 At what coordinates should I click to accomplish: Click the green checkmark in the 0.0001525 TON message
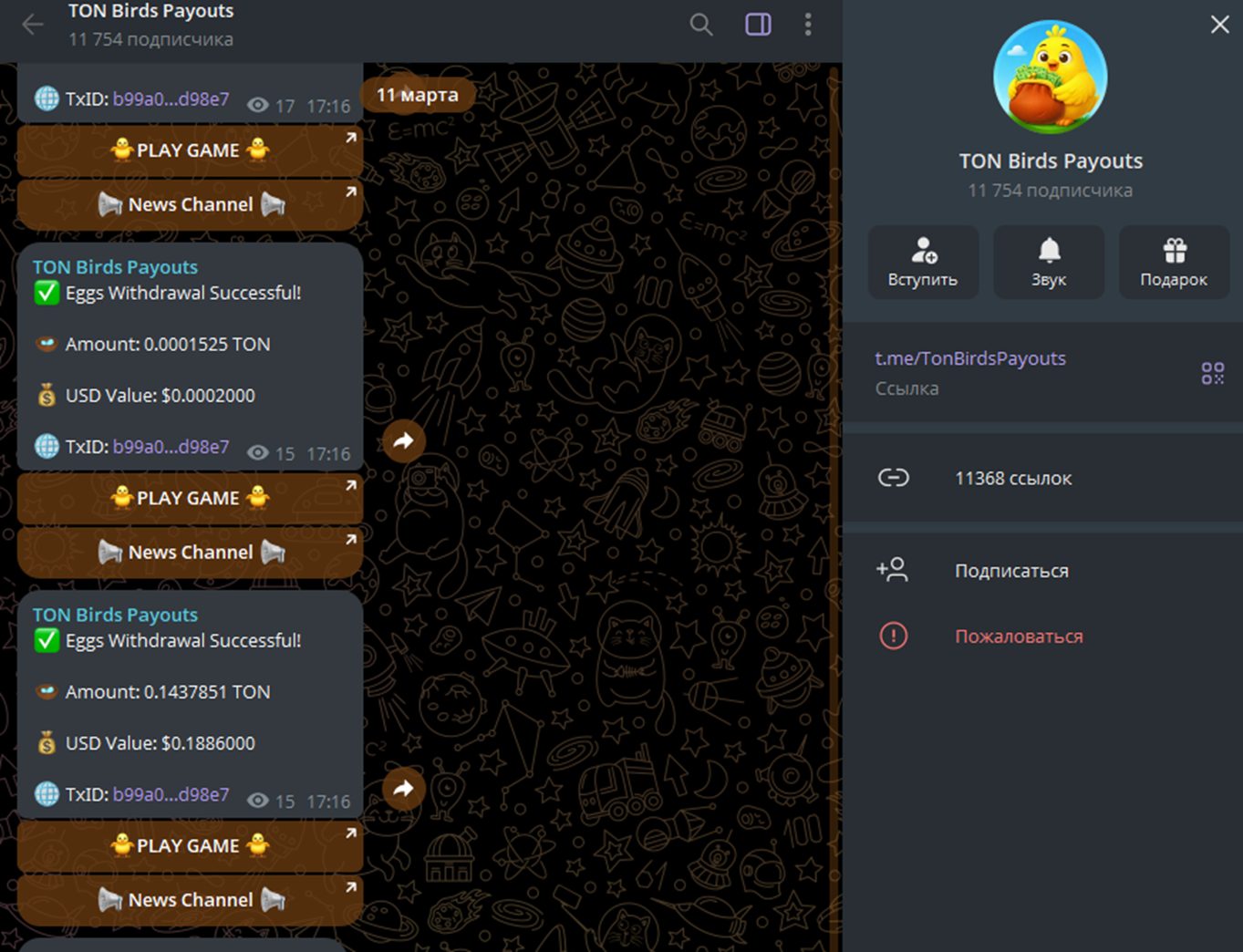47,294
